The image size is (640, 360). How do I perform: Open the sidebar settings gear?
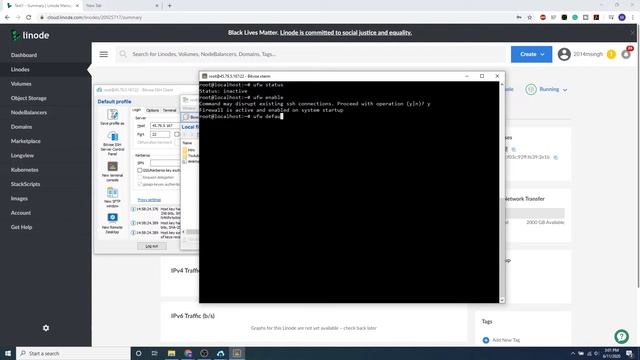coord(46,328)
